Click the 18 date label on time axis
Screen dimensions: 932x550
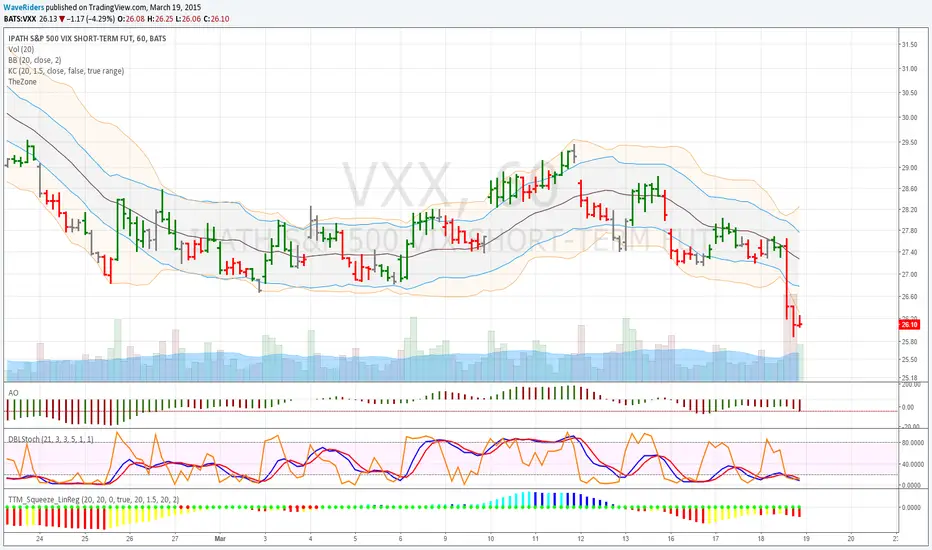click(761, 539)
